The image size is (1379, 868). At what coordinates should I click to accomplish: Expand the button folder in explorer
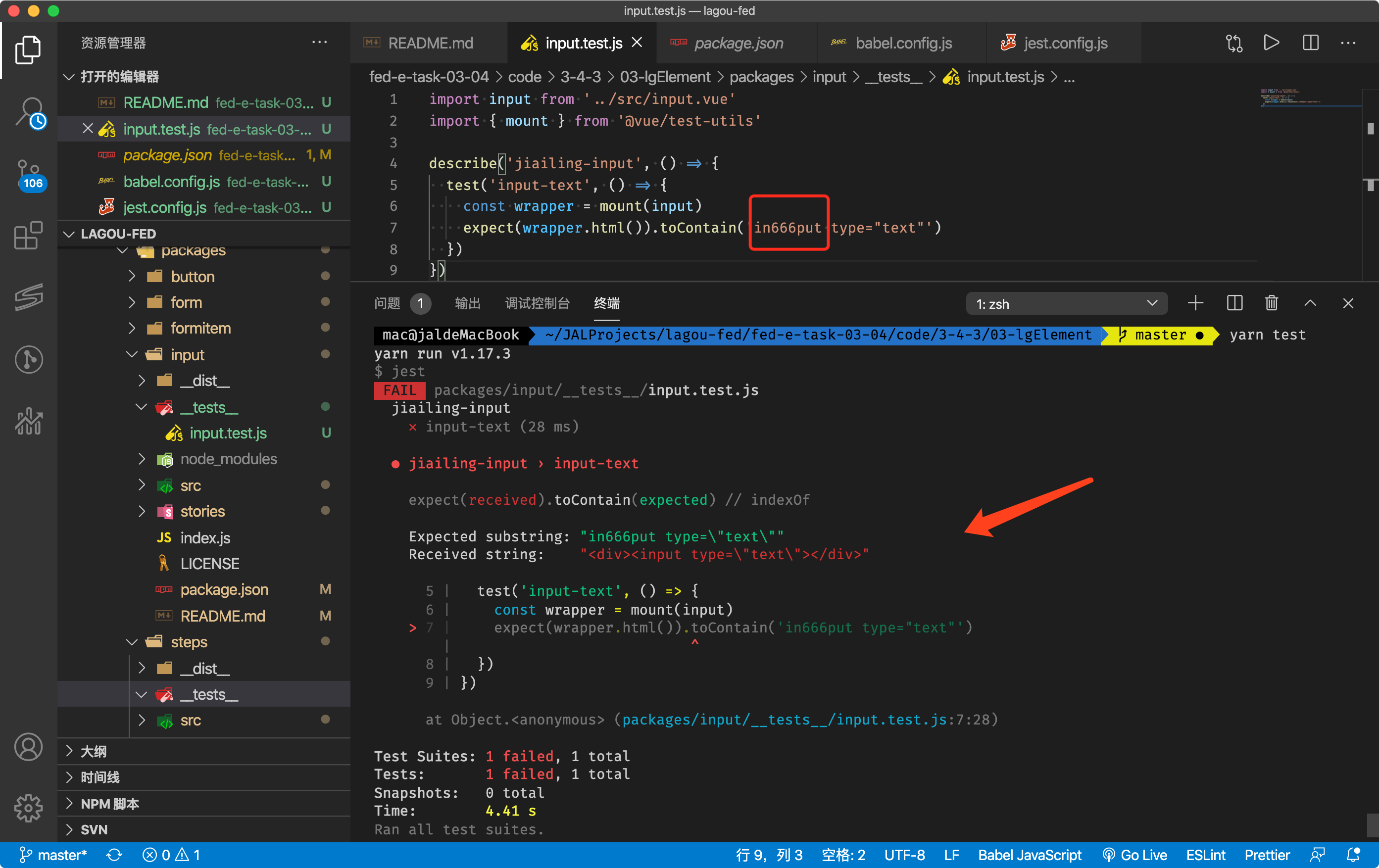pyautogui.click(x=193, y=277)
